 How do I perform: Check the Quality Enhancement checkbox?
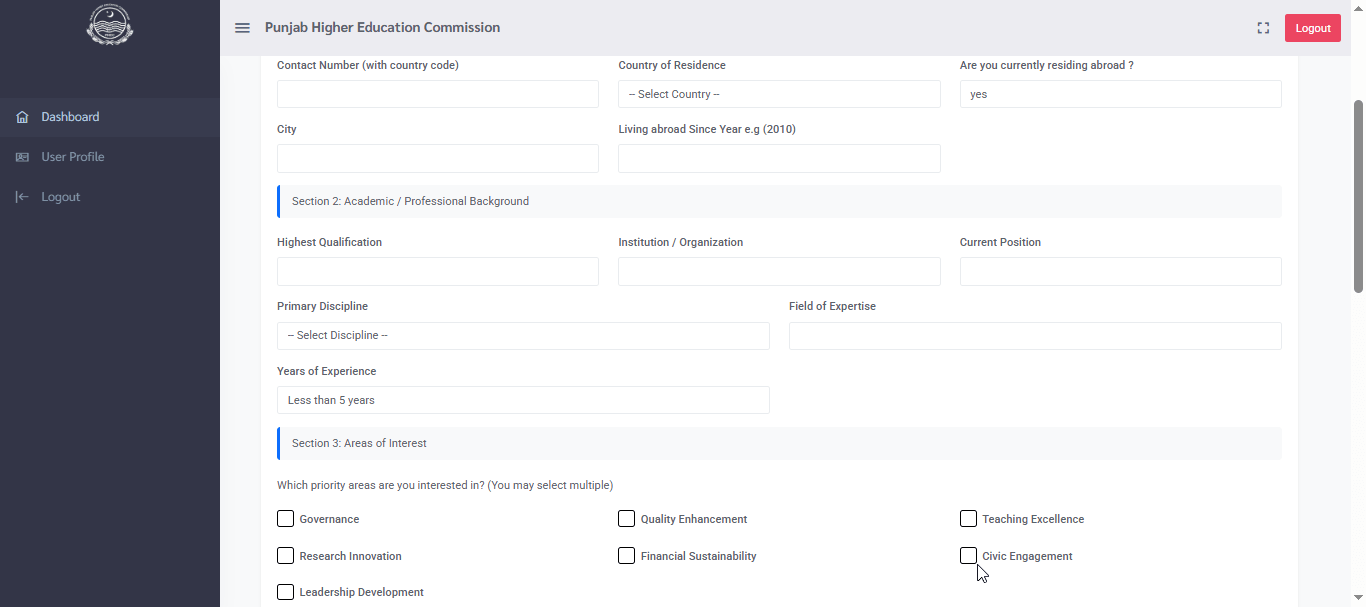tap(626, 519)
